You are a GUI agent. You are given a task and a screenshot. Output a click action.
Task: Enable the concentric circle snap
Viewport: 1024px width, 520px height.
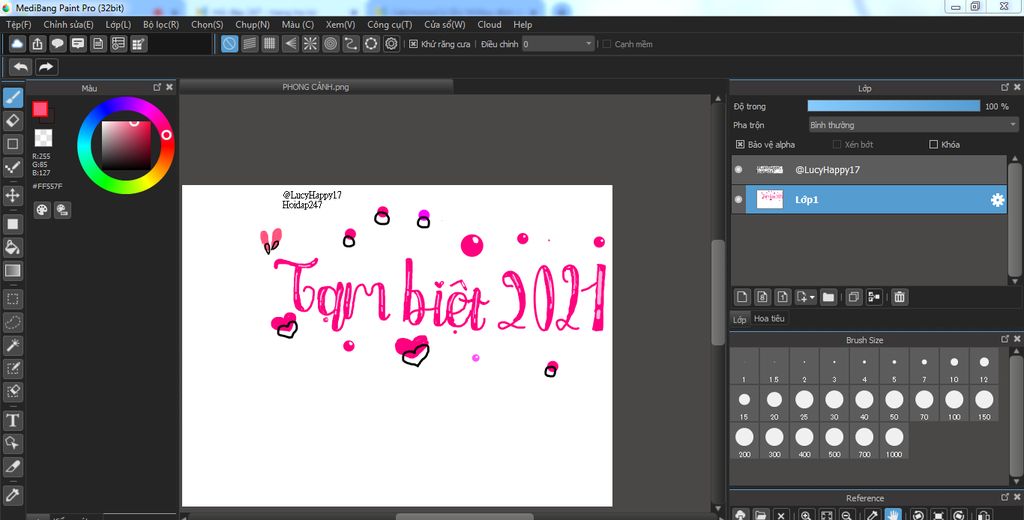tap(330, 44)
